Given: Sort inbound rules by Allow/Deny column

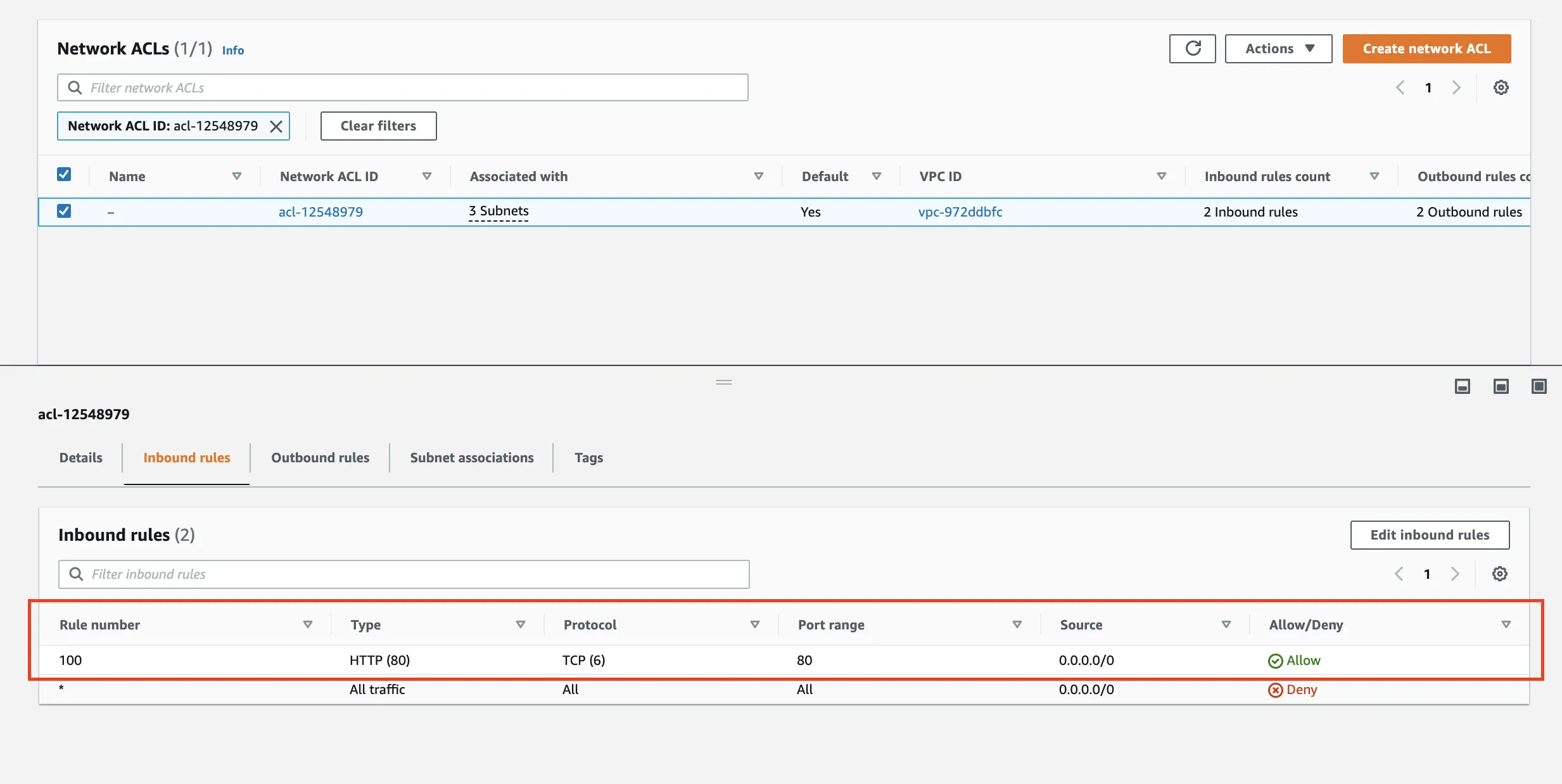Looking at the screenshot, I should point(1506,624).
